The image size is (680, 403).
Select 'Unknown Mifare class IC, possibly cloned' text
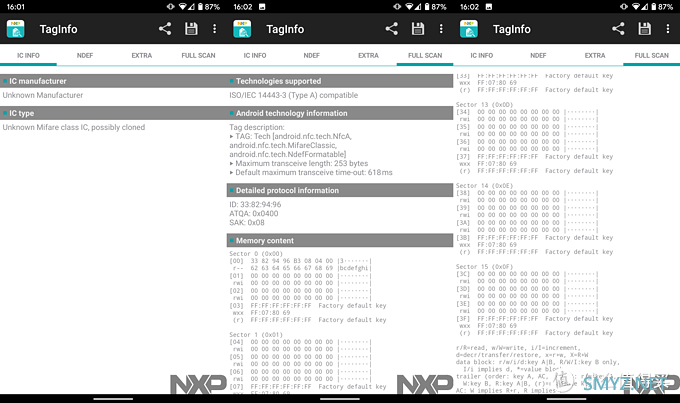74,127
